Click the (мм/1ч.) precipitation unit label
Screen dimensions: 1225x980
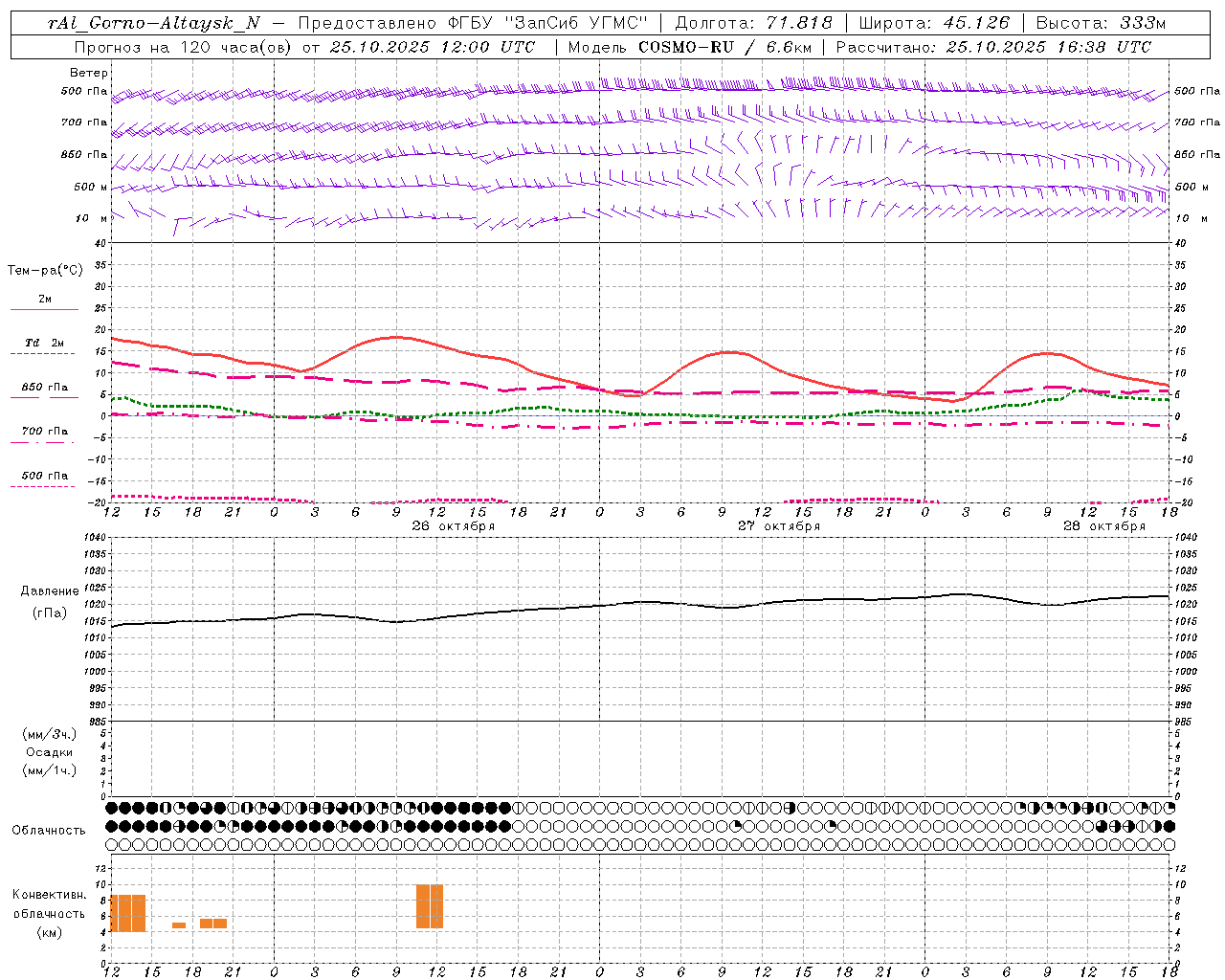(50, 770)
